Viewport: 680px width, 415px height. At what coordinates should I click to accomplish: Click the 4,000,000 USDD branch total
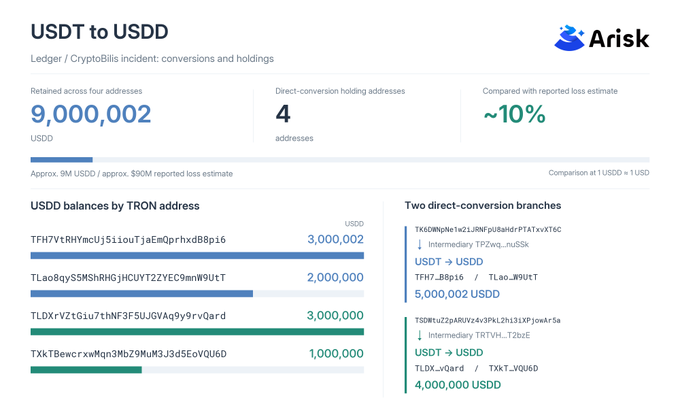[x=458, y=385]
